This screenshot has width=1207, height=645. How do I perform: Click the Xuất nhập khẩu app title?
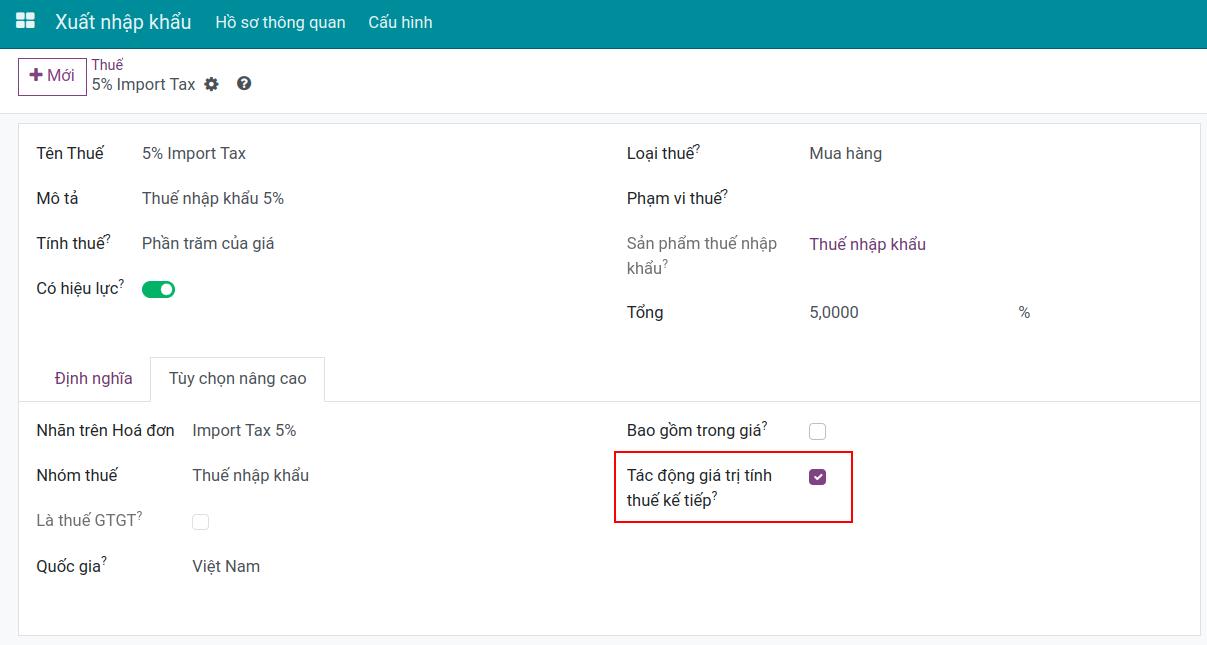coord(123,22)
